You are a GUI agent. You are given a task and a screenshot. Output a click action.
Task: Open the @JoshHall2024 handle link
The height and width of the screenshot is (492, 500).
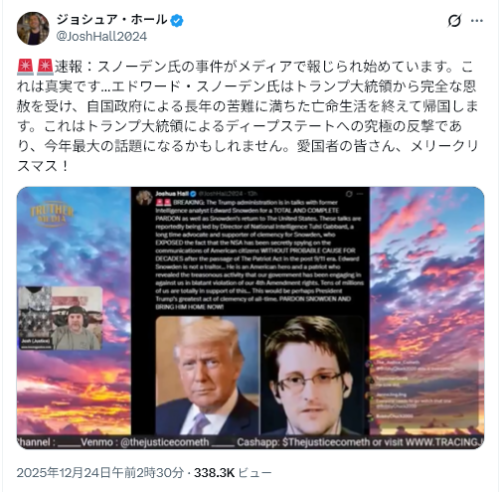[101, 36]
